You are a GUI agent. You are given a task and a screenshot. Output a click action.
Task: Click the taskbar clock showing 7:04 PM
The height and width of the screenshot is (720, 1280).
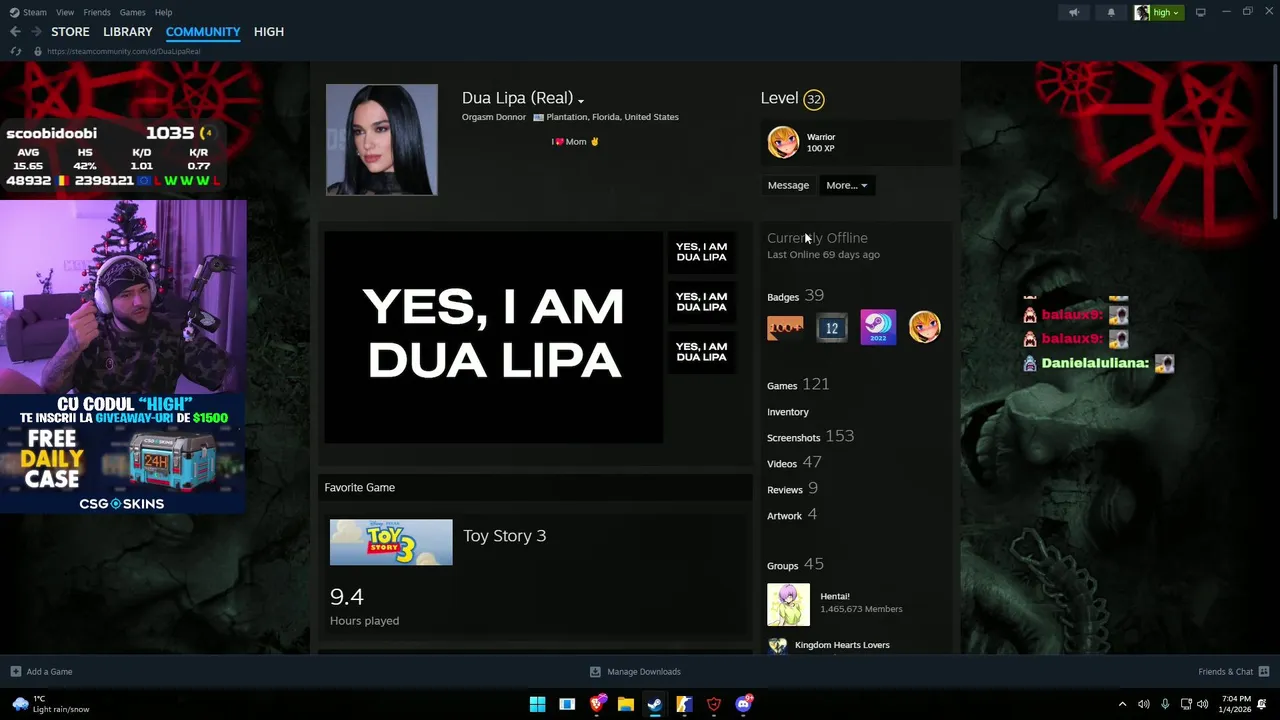click(1236, 704)
